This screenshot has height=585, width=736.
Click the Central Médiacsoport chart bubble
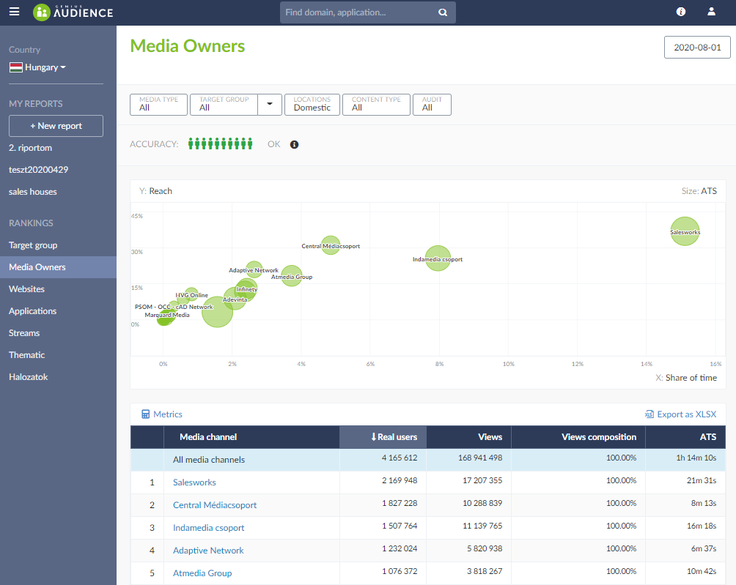[x=330, y=245]
